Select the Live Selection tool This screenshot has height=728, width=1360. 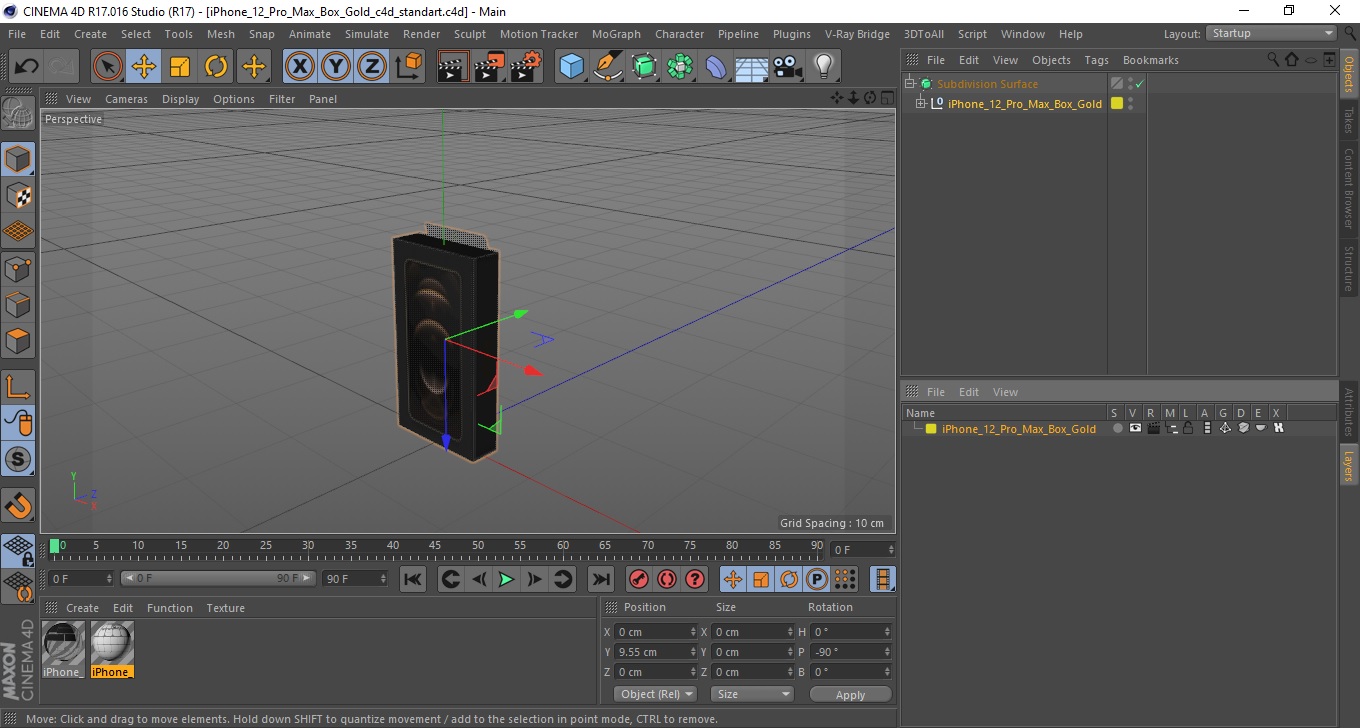coord(108,67)
